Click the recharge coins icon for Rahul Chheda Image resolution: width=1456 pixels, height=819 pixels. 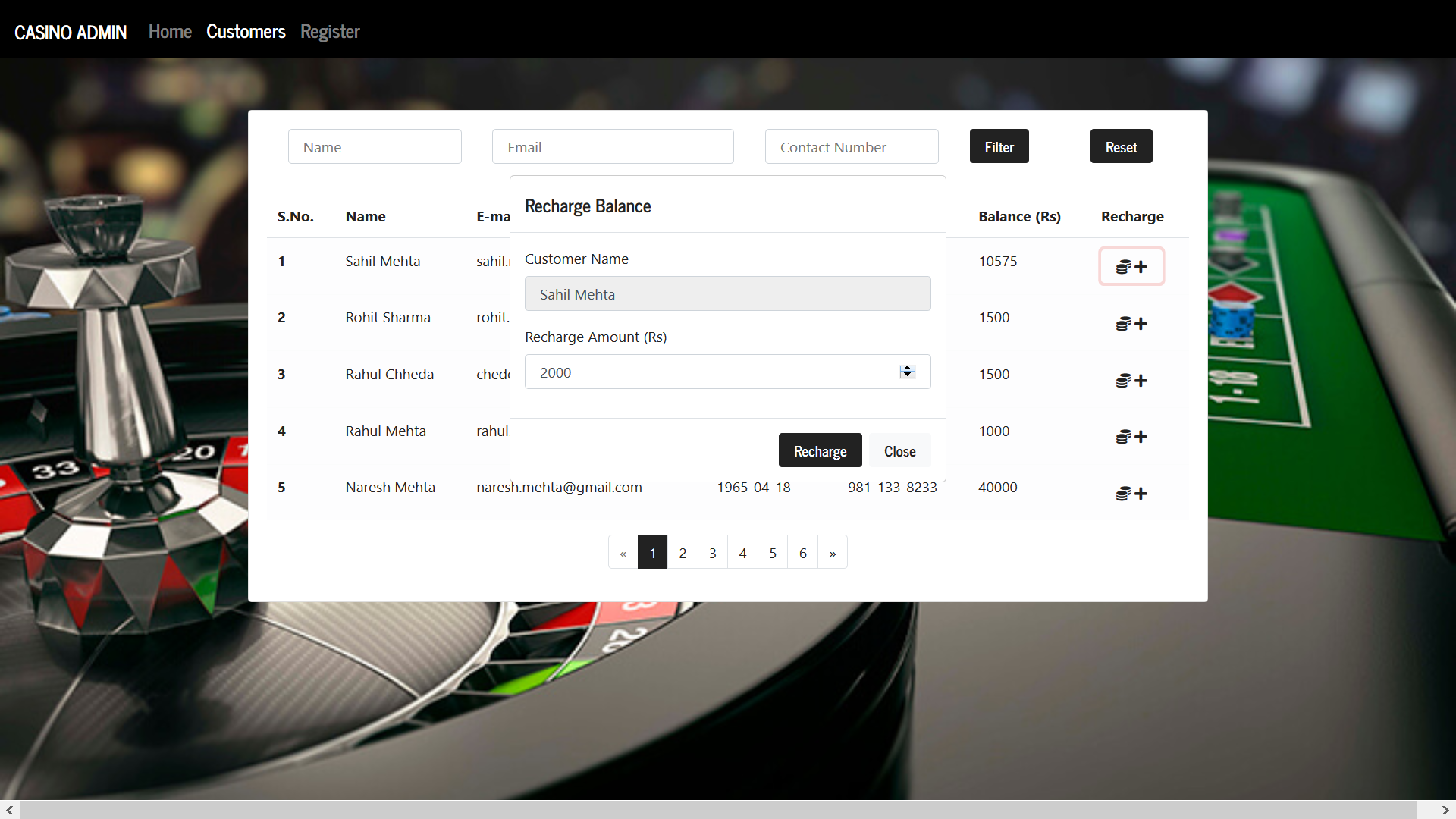[x=1131, y=378]
